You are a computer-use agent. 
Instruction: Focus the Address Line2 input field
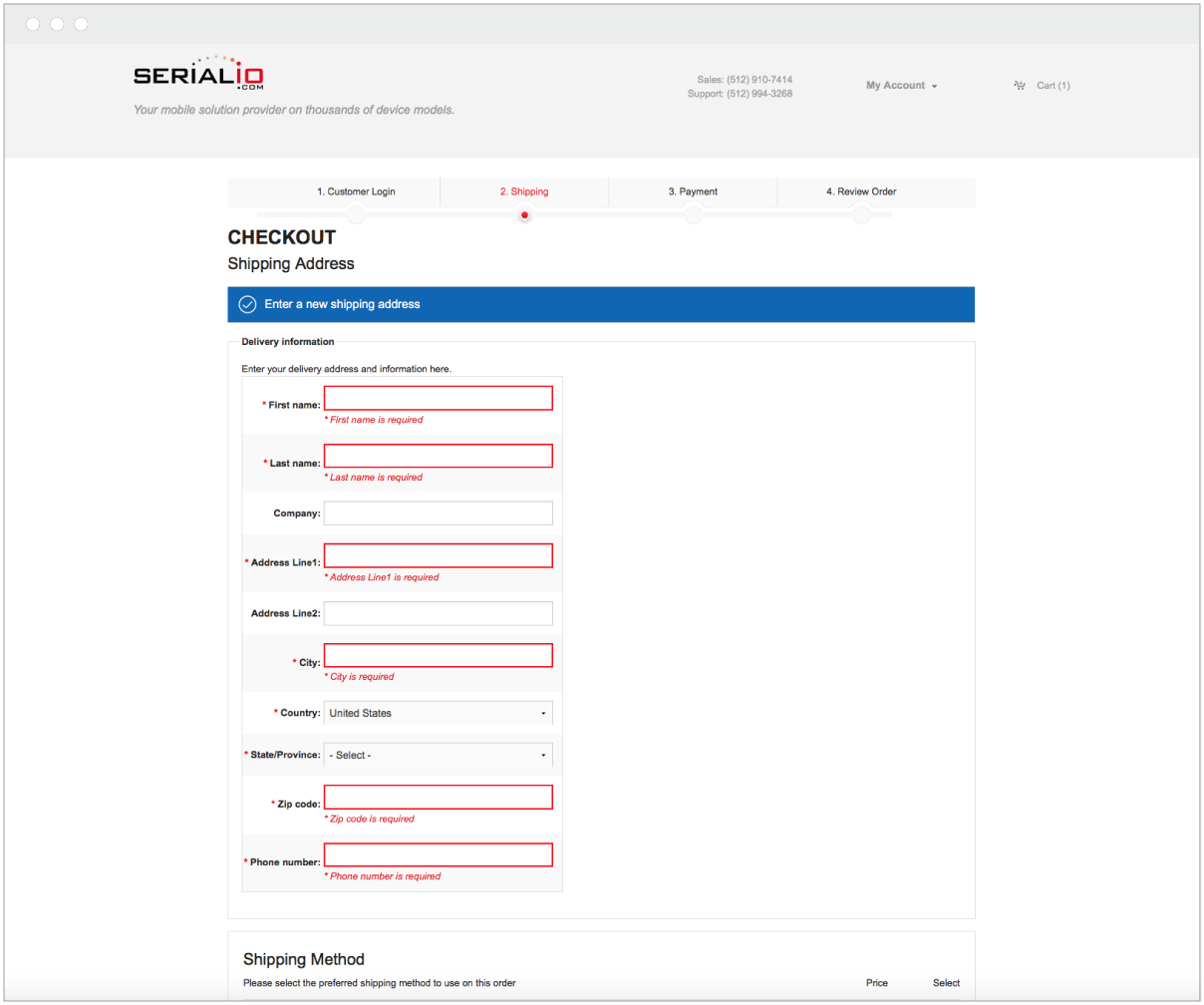pyautogui.click(x=438, y=613)
